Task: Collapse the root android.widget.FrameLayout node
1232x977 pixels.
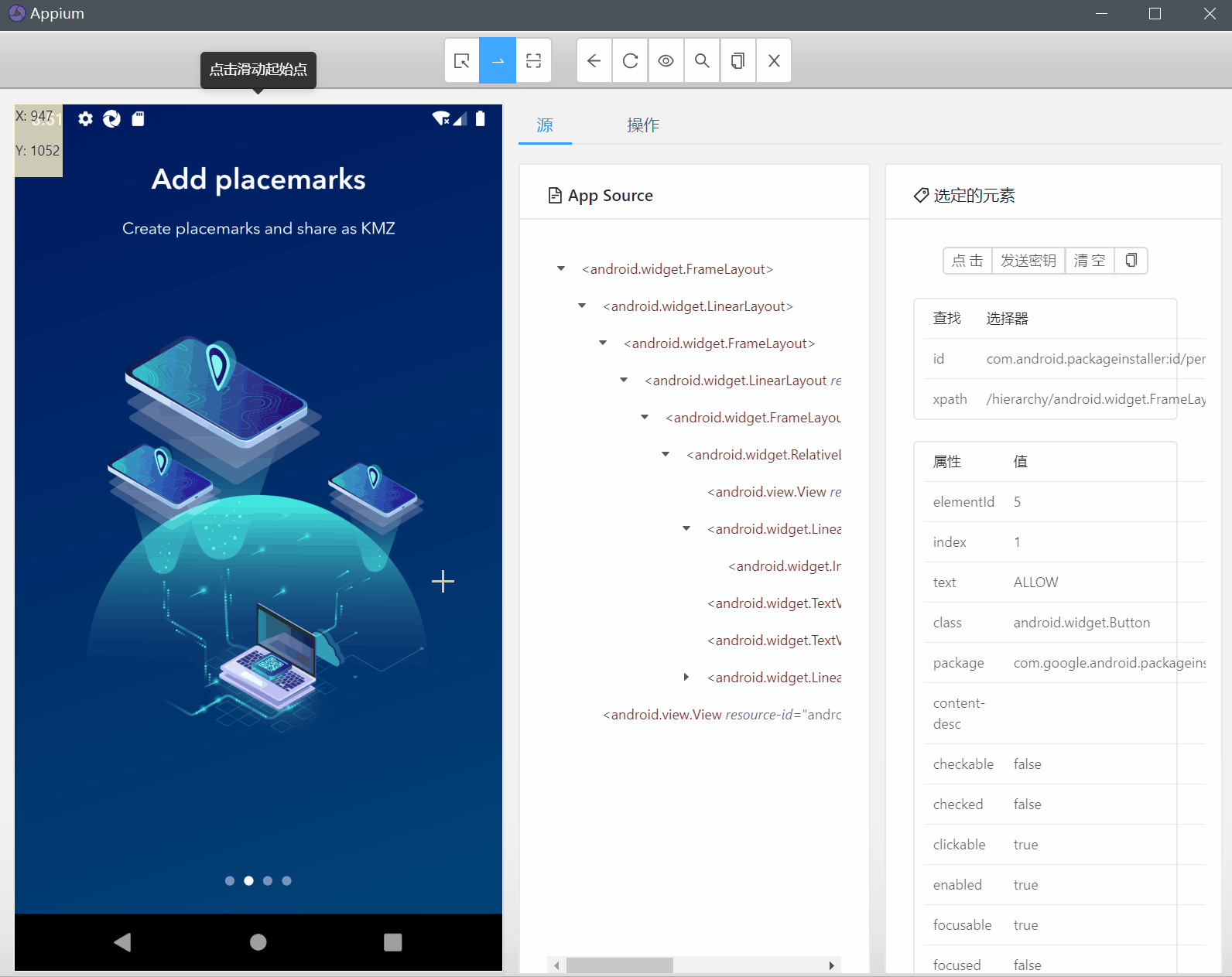Action: [x=561, y=268]
